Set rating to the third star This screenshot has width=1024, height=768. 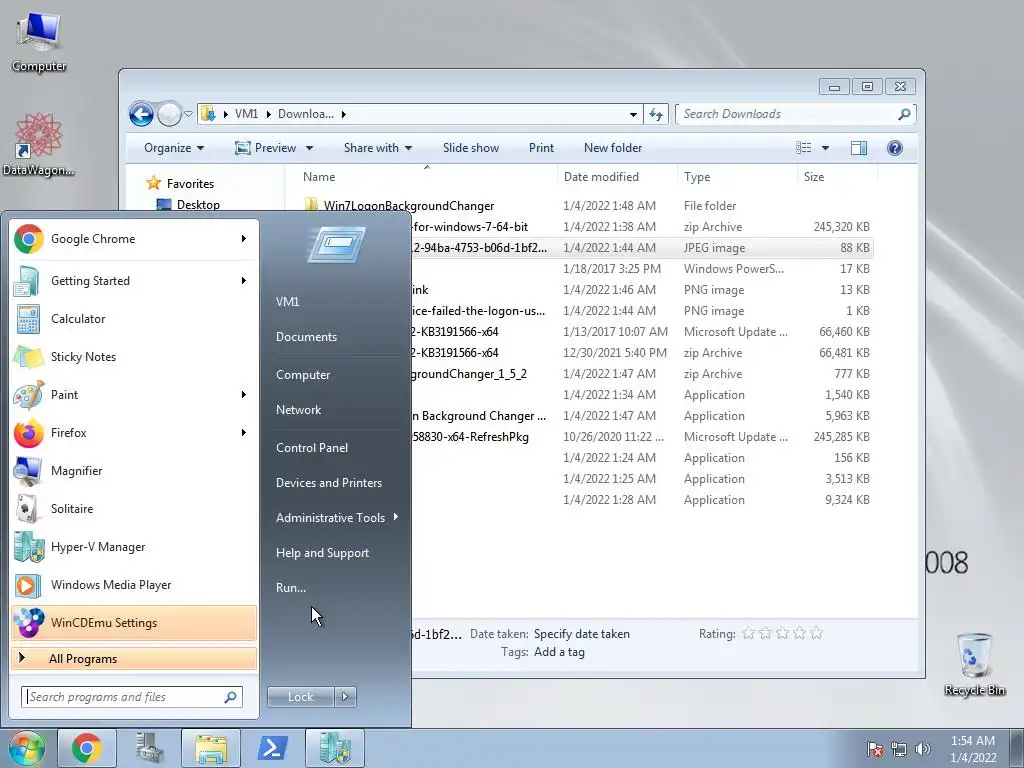(x=782, y=633)
